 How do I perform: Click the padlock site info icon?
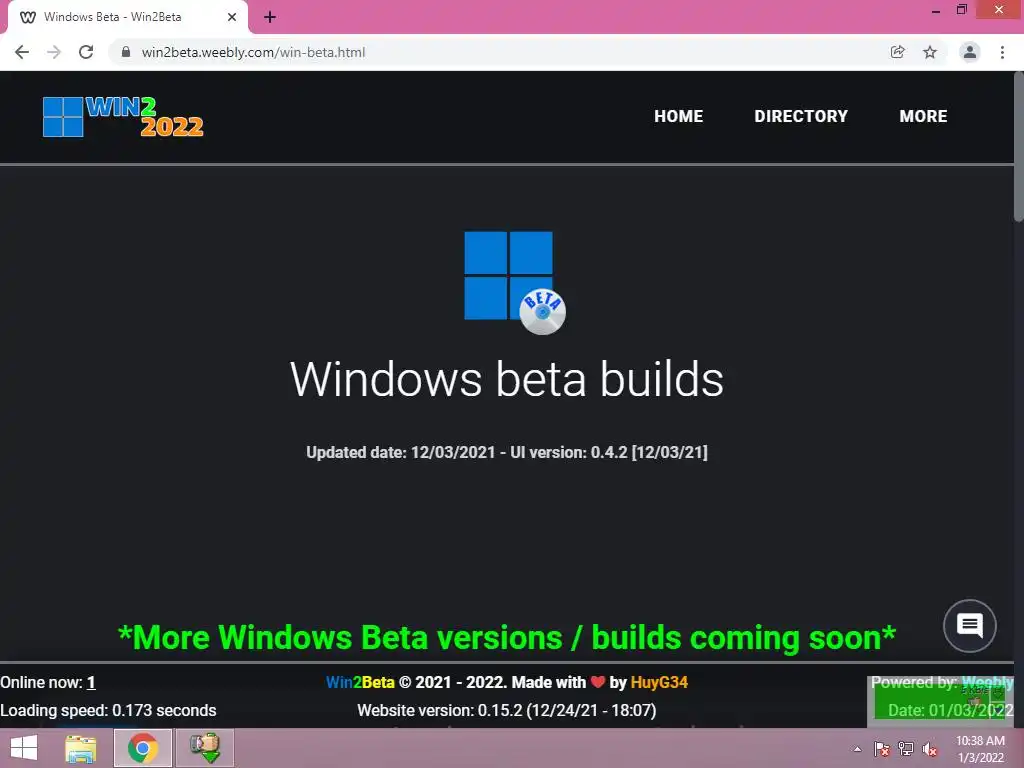(126, 52)
